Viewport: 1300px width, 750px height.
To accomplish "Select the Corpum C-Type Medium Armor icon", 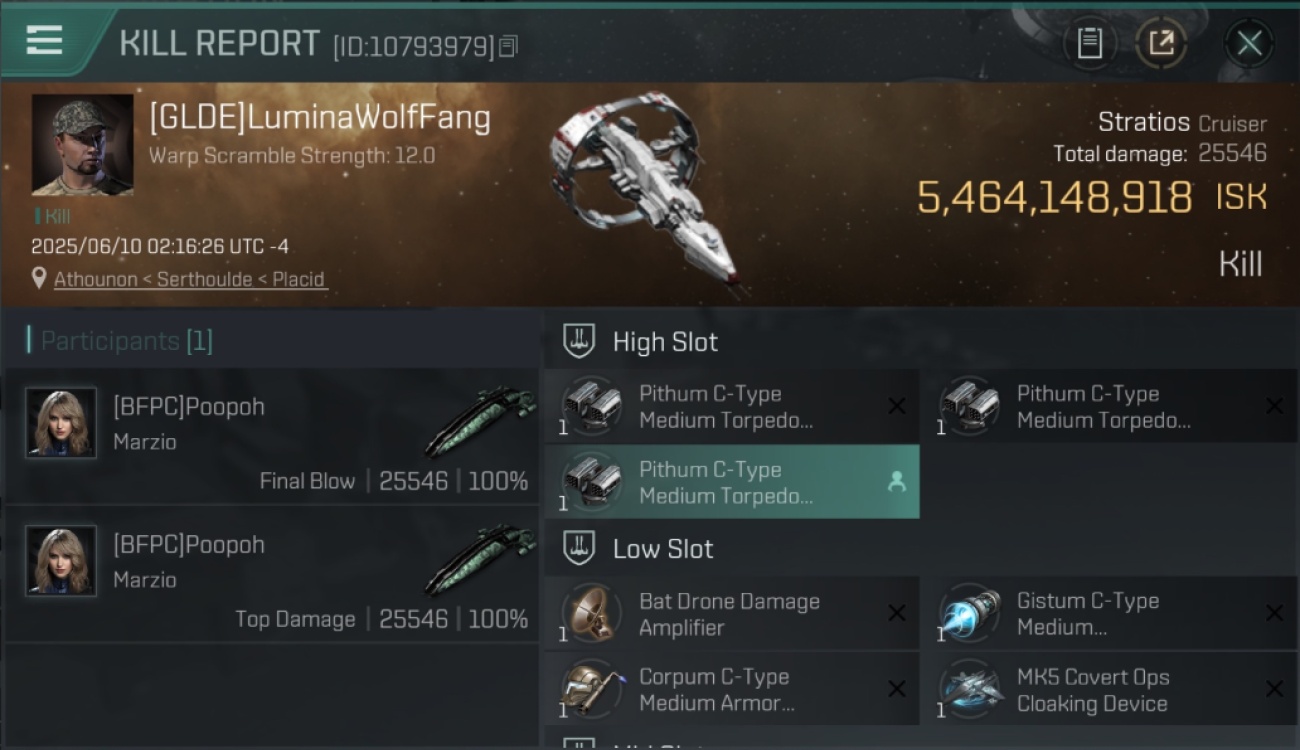I will click(x=590, y=689).
